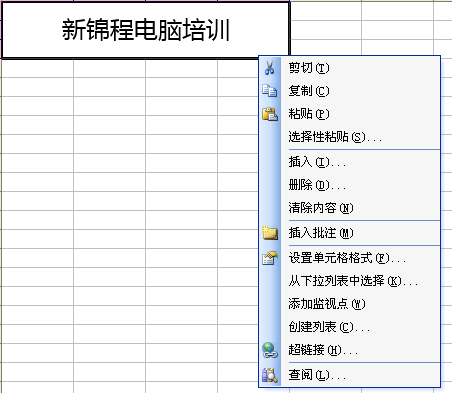Click the Look Up books icon

pos(270,375)
